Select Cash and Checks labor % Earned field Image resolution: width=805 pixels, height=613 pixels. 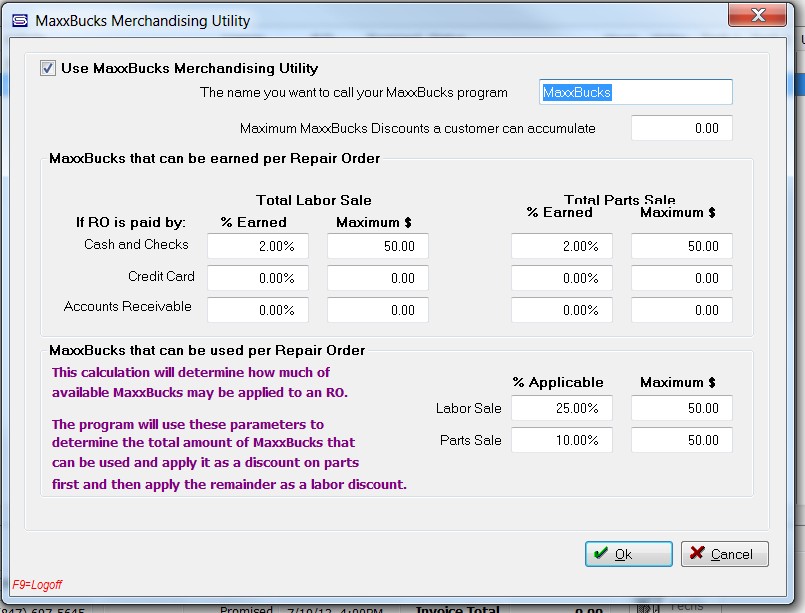coord(258,246)
